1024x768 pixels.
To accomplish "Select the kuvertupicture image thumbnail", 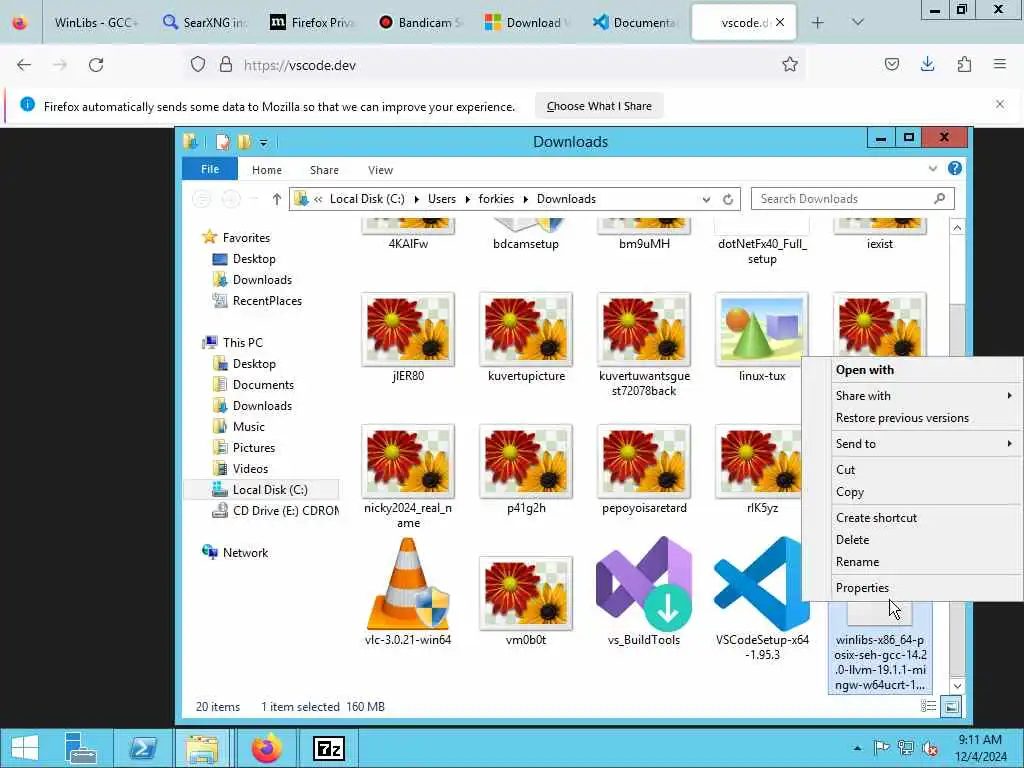I will [x=526, y=329].
